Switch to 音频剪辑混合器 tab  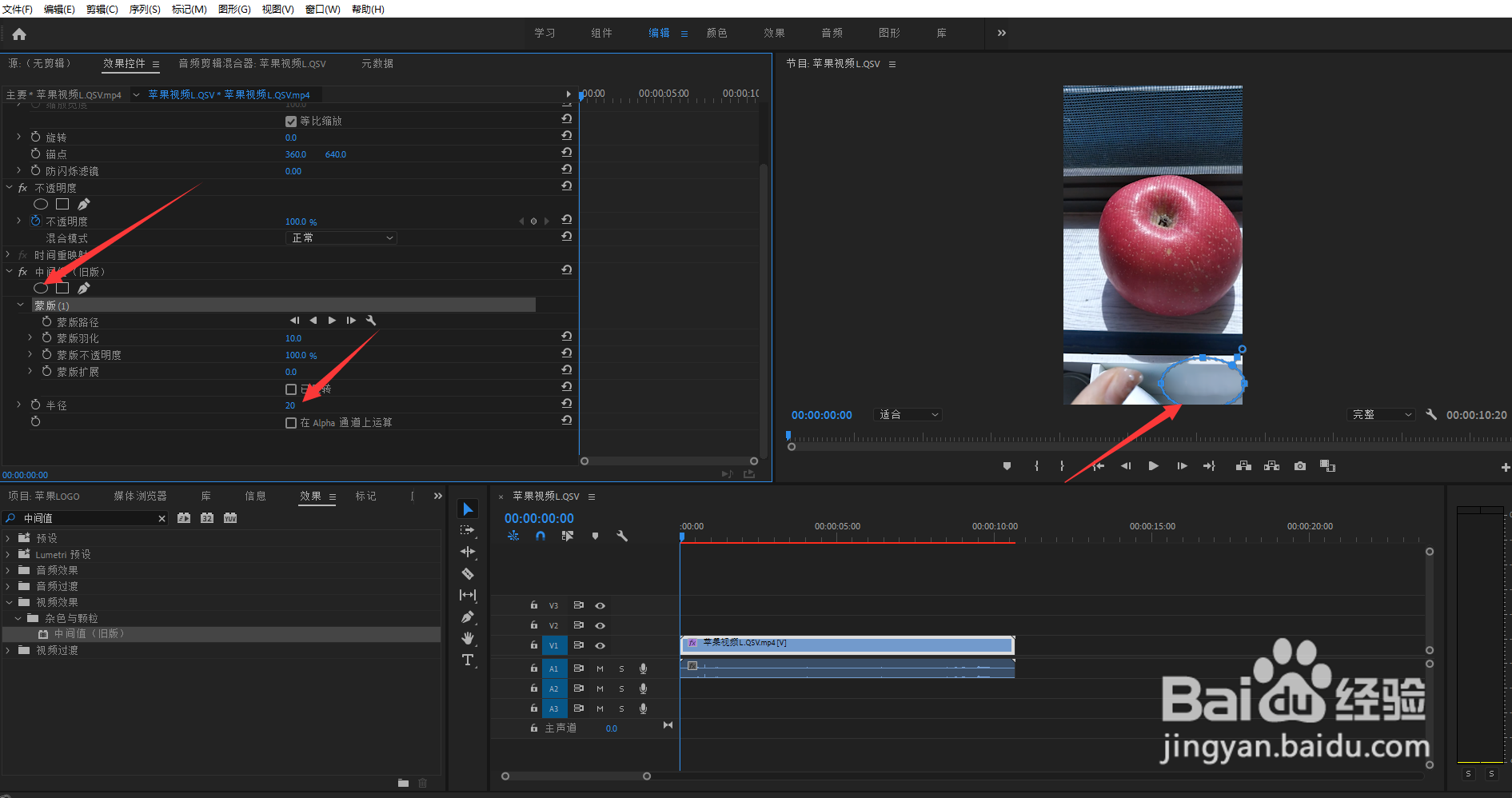tap(252, 63)
